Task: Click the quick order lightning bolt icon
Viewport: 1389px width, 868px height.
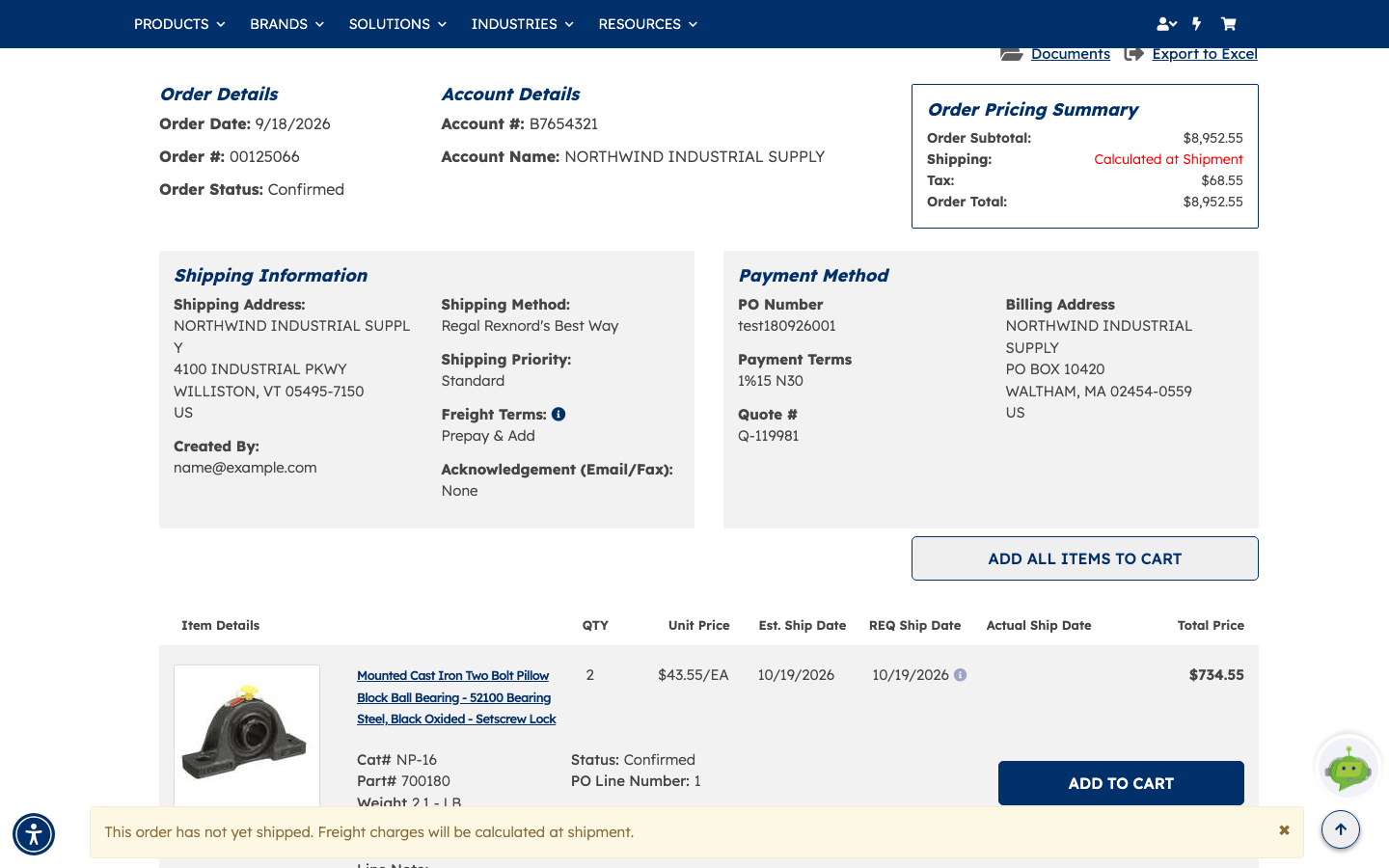Action: pos(1197,24)
